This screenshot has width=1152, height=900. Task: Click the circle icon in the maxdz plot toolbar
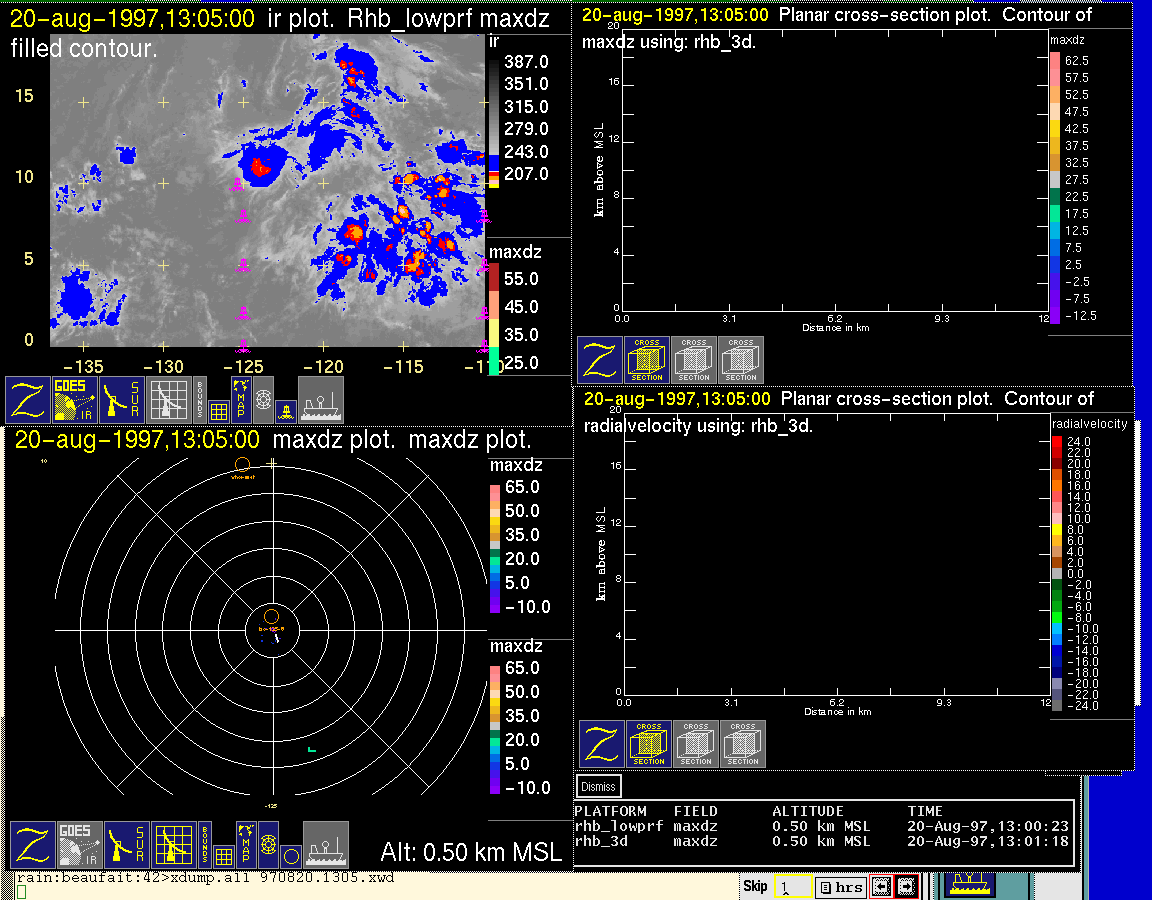click(x=290, y=855)
